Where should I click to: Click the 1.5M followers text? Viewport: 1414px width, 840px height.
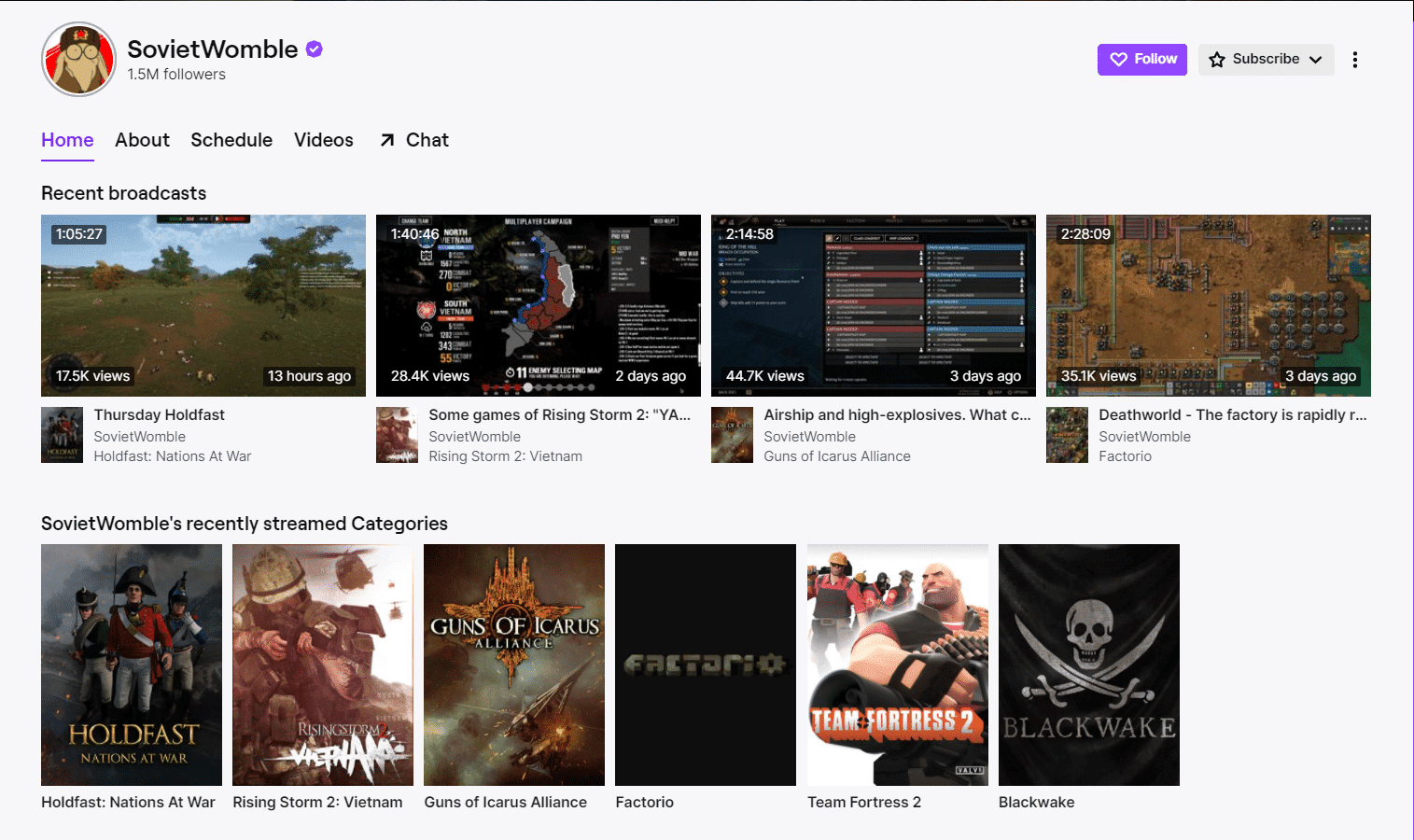tap(176, 75)
